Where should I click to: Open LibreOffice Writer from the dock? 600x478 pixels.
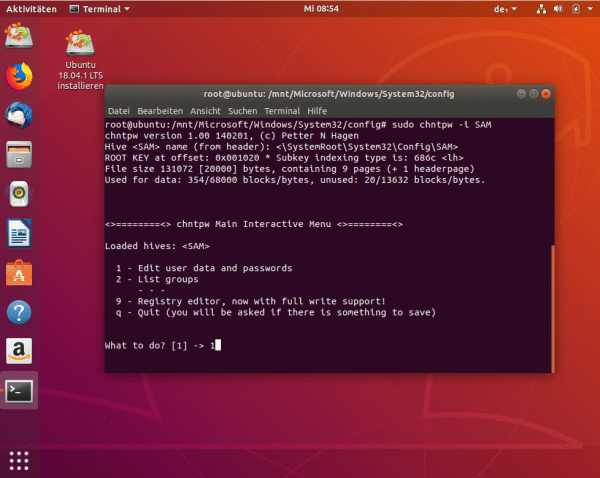pos(19,234)
